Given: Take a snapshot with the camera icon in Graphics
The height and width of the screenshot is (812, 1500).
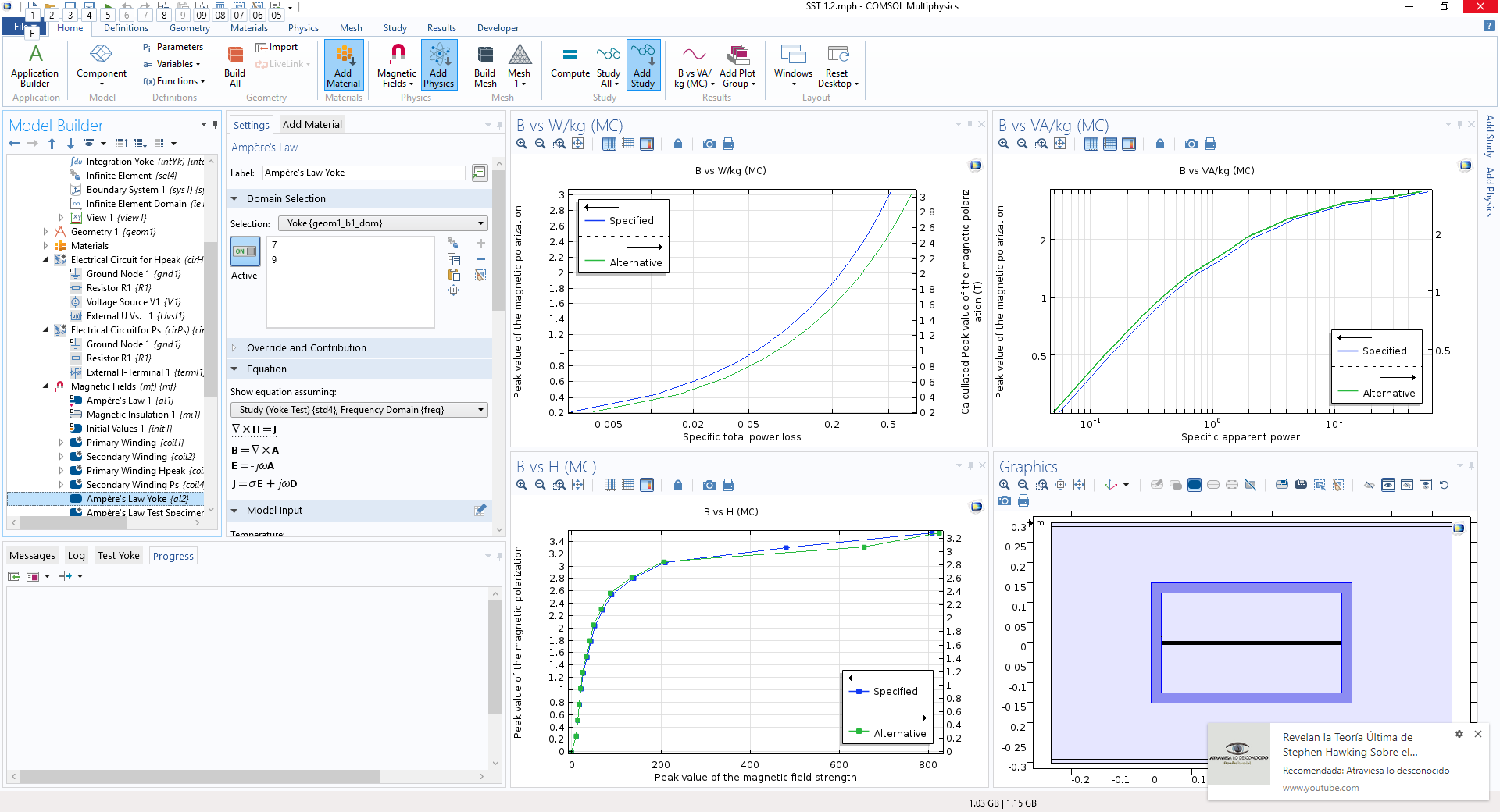Looking at the screenshot, I should 1005,501.
